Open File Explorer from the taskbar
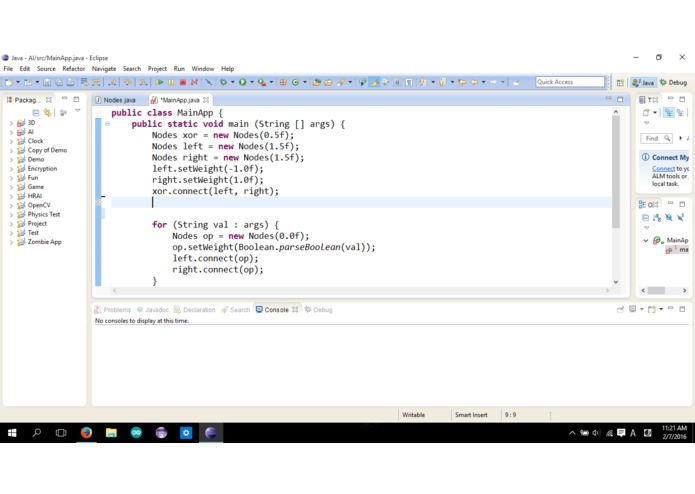695x494 pixels. click(x=111, y=432)
